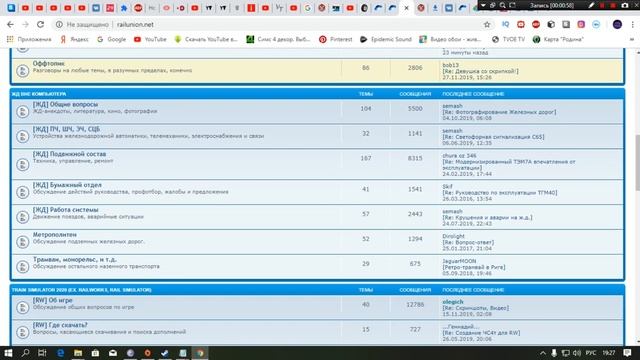
Task: Open user profile JaguarMOON
Action: [x=459, y=261]
